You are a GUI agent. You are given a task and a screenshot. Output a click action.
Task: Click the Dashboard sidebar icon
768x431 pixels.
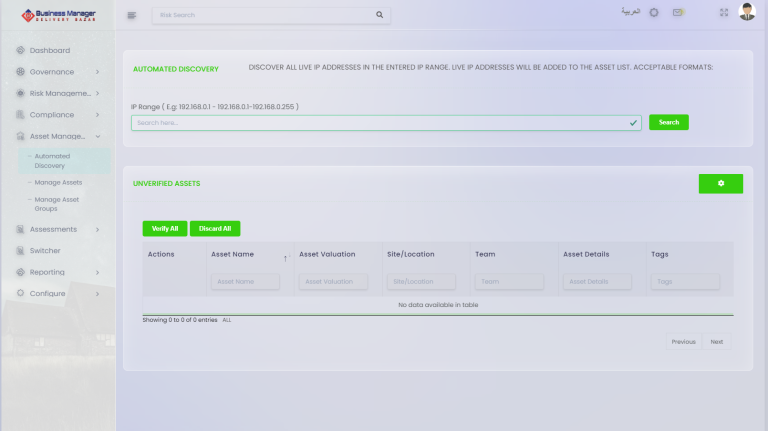coord(20,50)
